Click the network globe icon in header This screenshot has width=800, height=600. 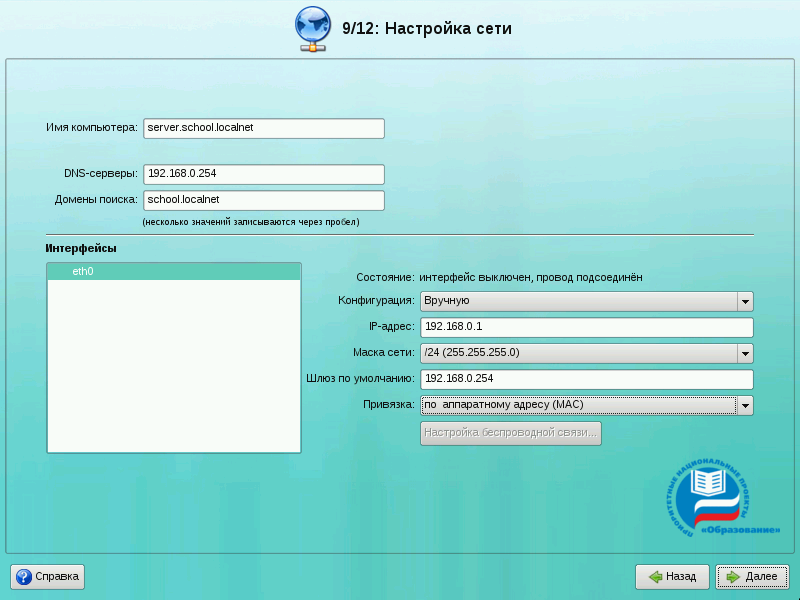coord(313,28)
